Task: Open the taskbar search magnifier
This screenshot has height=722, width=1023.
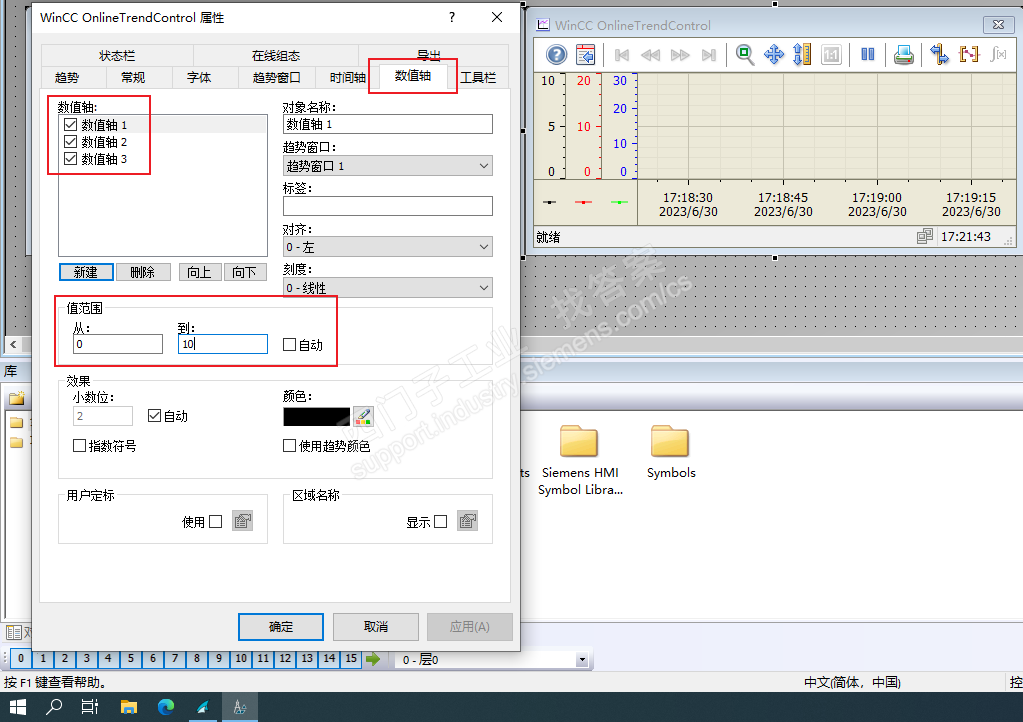Action: pos(54,707)
